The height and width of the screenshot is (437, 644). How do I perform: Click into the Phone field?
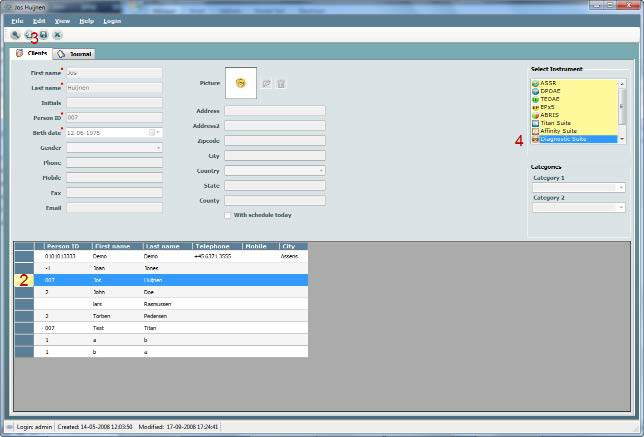click(x=114, y=163)
